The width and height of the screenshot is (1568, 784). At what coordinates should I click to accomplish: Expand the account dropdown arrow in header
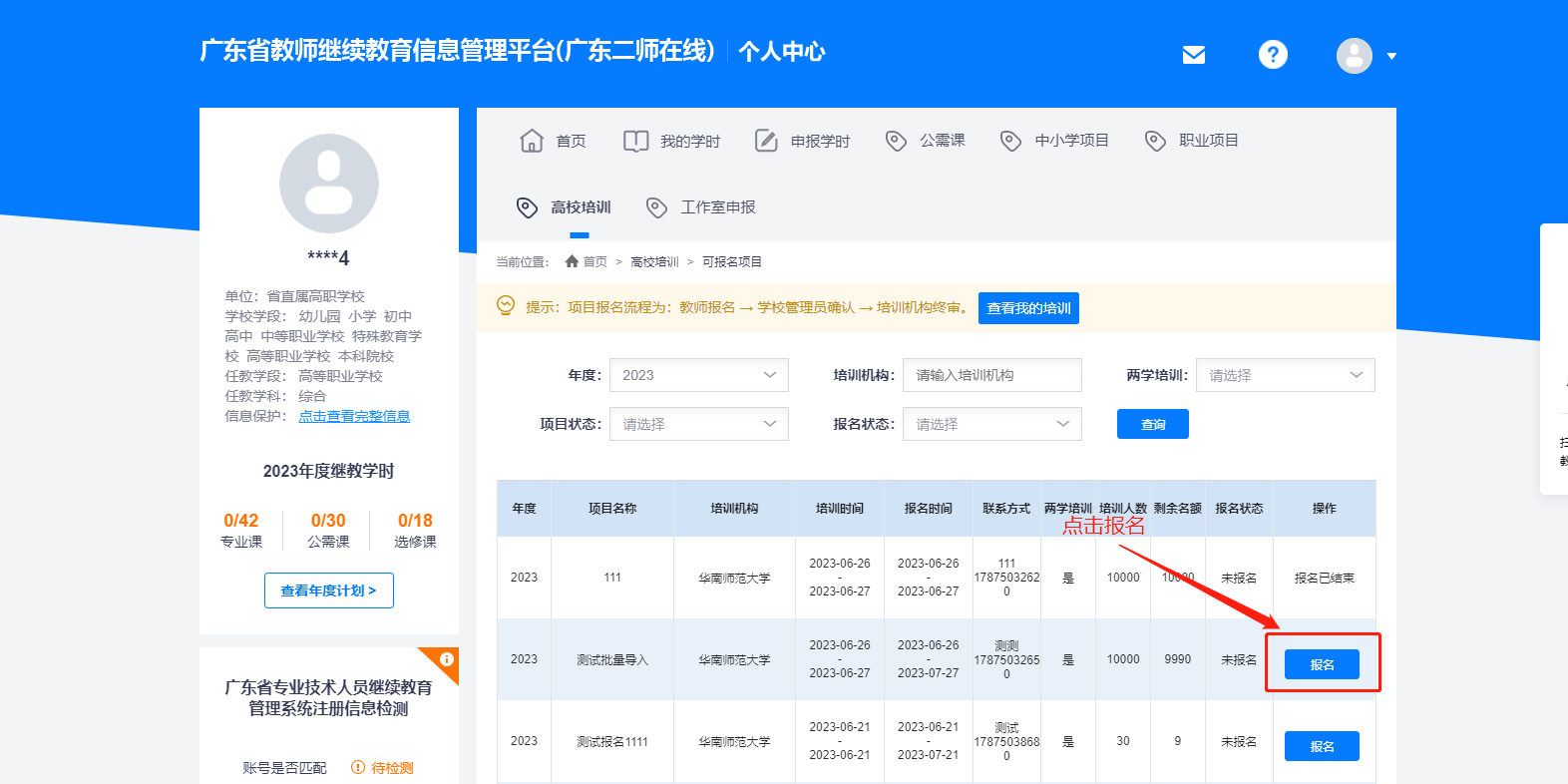(x=1391, y=56)
